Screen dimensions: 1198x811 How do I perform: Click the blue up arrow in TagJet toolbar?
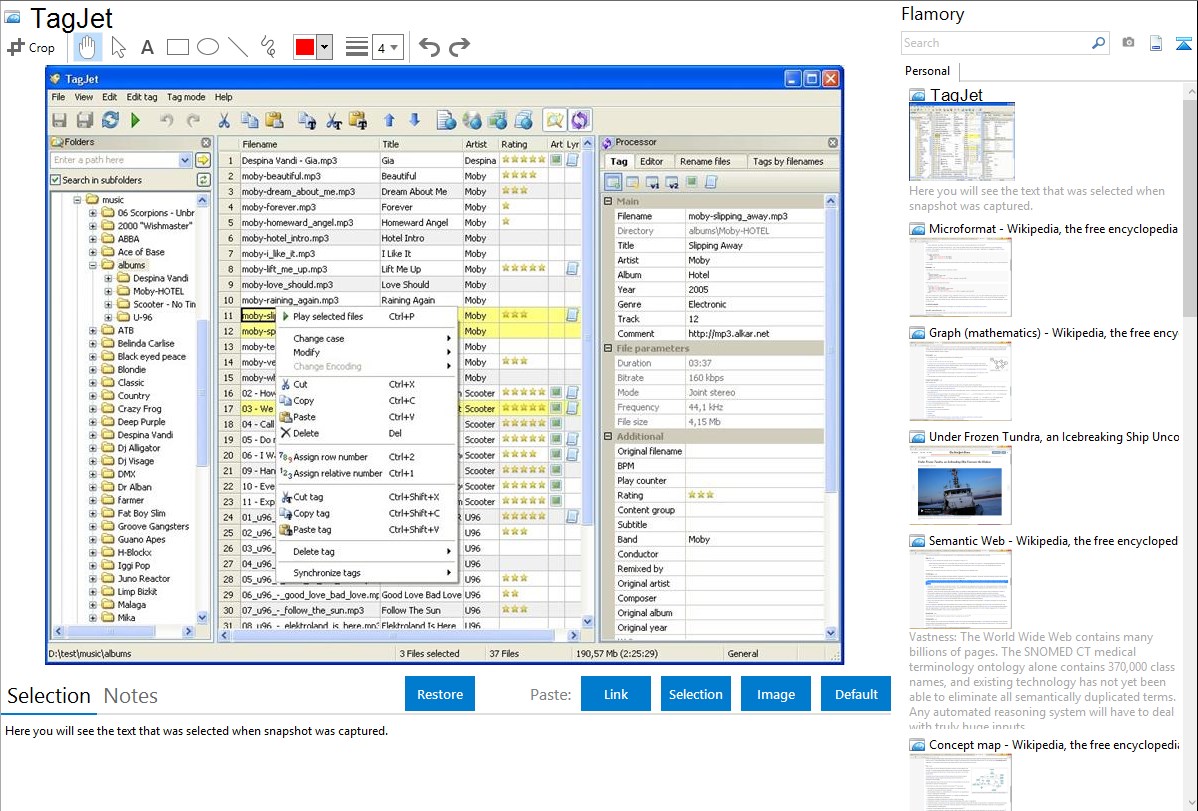click(389, 120)
